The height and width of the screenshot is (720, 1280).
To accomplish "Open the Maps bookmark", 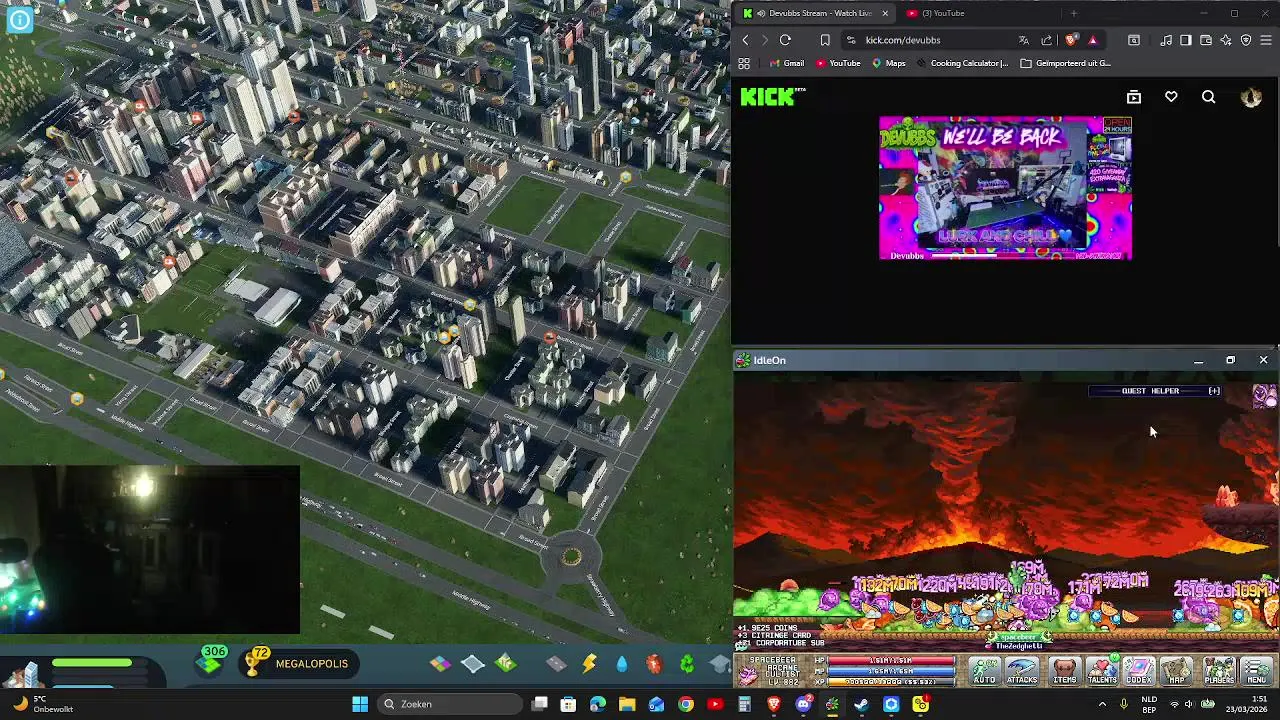I will click(x=888, y=63).
